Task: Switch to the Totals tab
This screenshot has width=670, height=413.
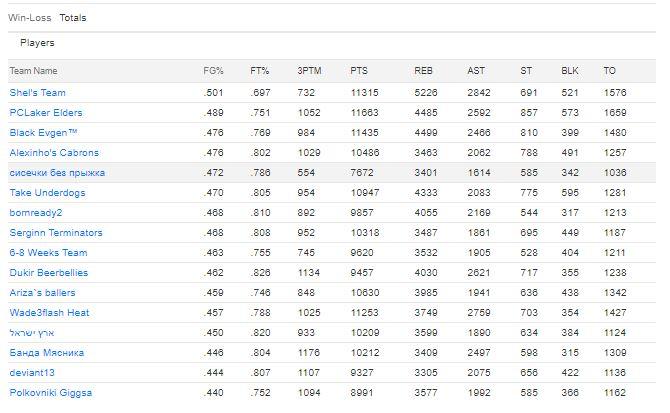Action: [73, 18]
